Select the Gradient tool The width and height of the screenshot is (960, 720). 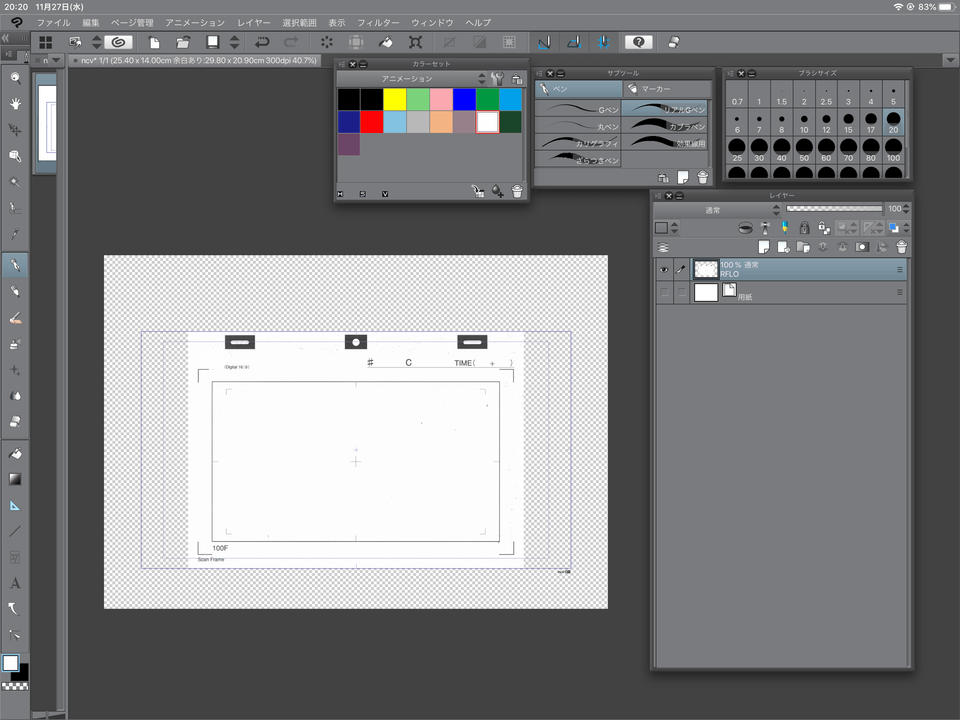tap(15, 479)
